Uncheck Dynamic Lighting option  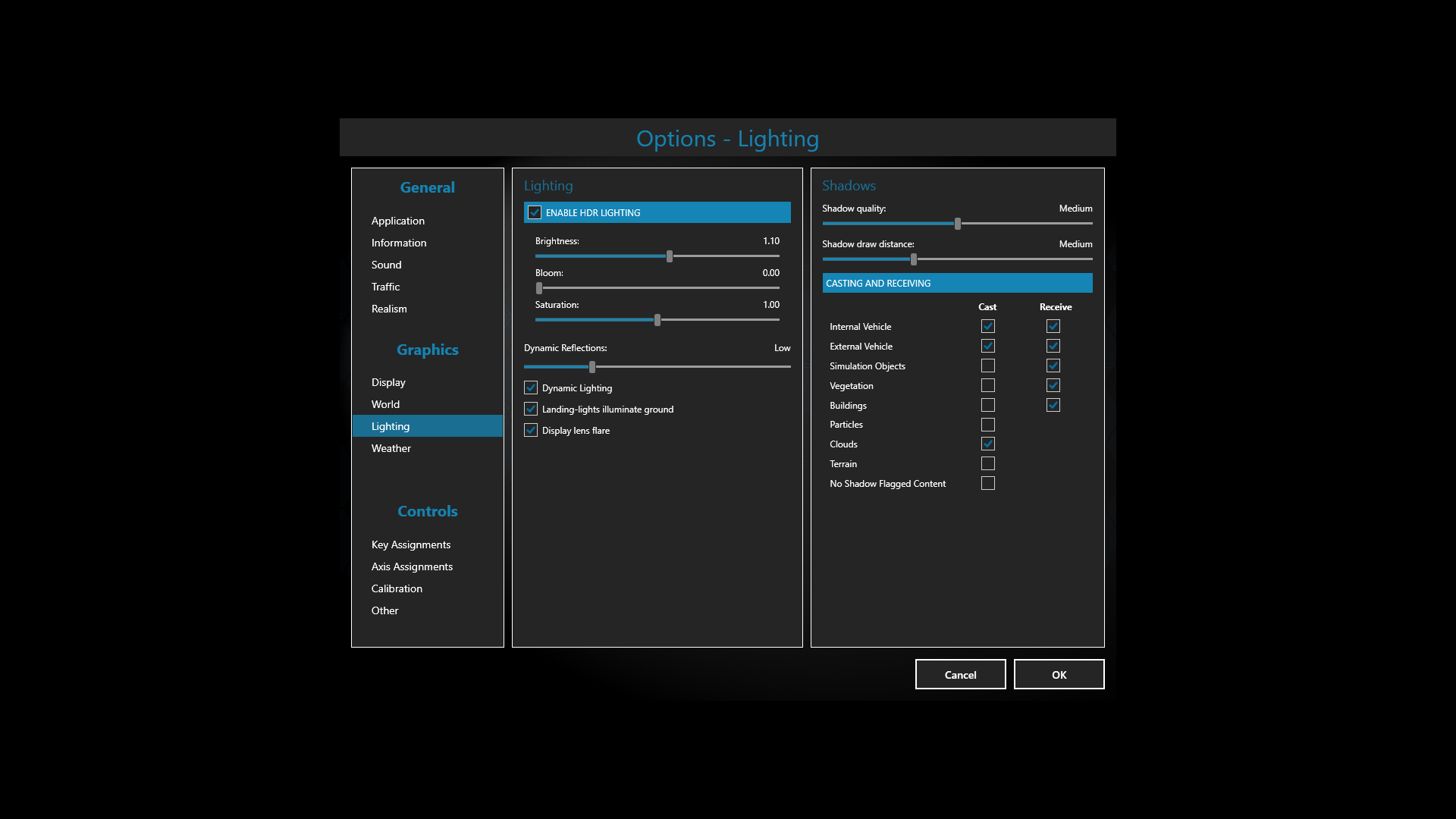click(531, 388)
